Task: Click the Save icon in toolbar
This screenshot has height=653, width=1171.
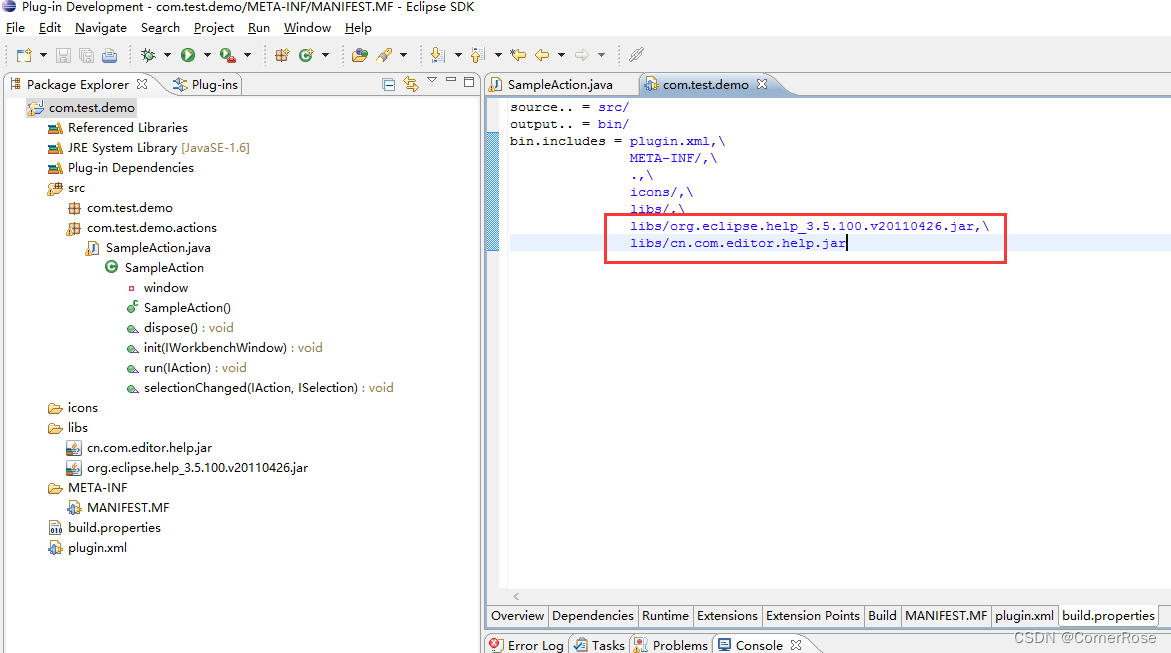Action: pos(63,55)
